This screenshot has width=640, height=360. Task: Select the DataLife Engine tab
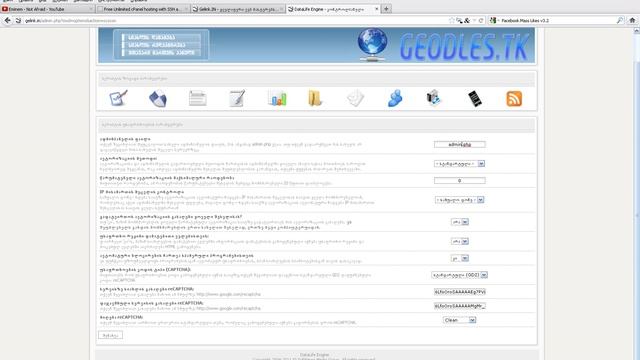click(x=333, y=9)
